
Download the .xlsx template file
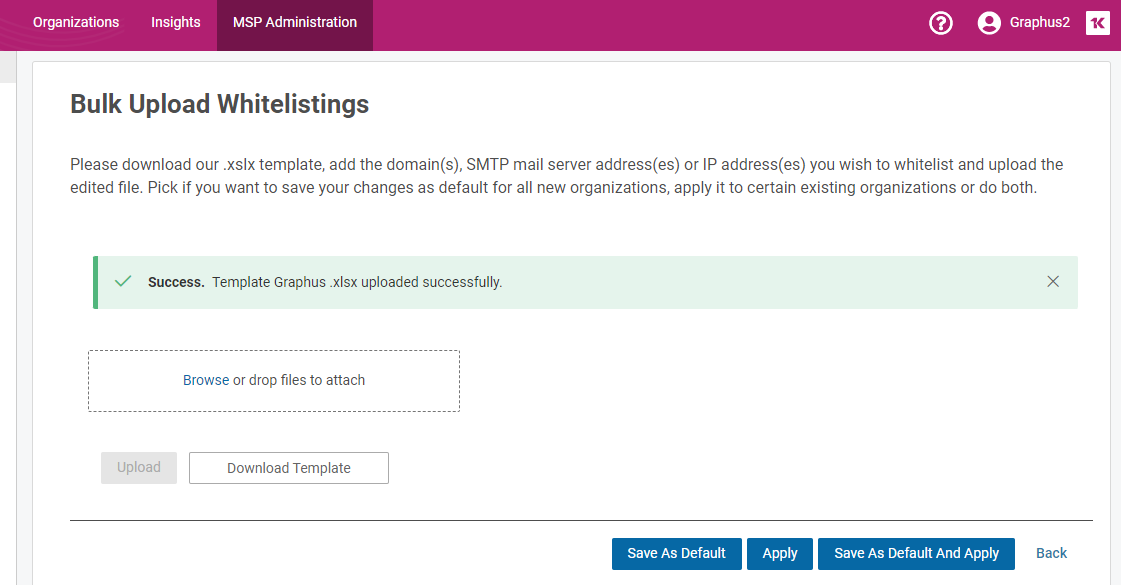(x=289, y=468)
